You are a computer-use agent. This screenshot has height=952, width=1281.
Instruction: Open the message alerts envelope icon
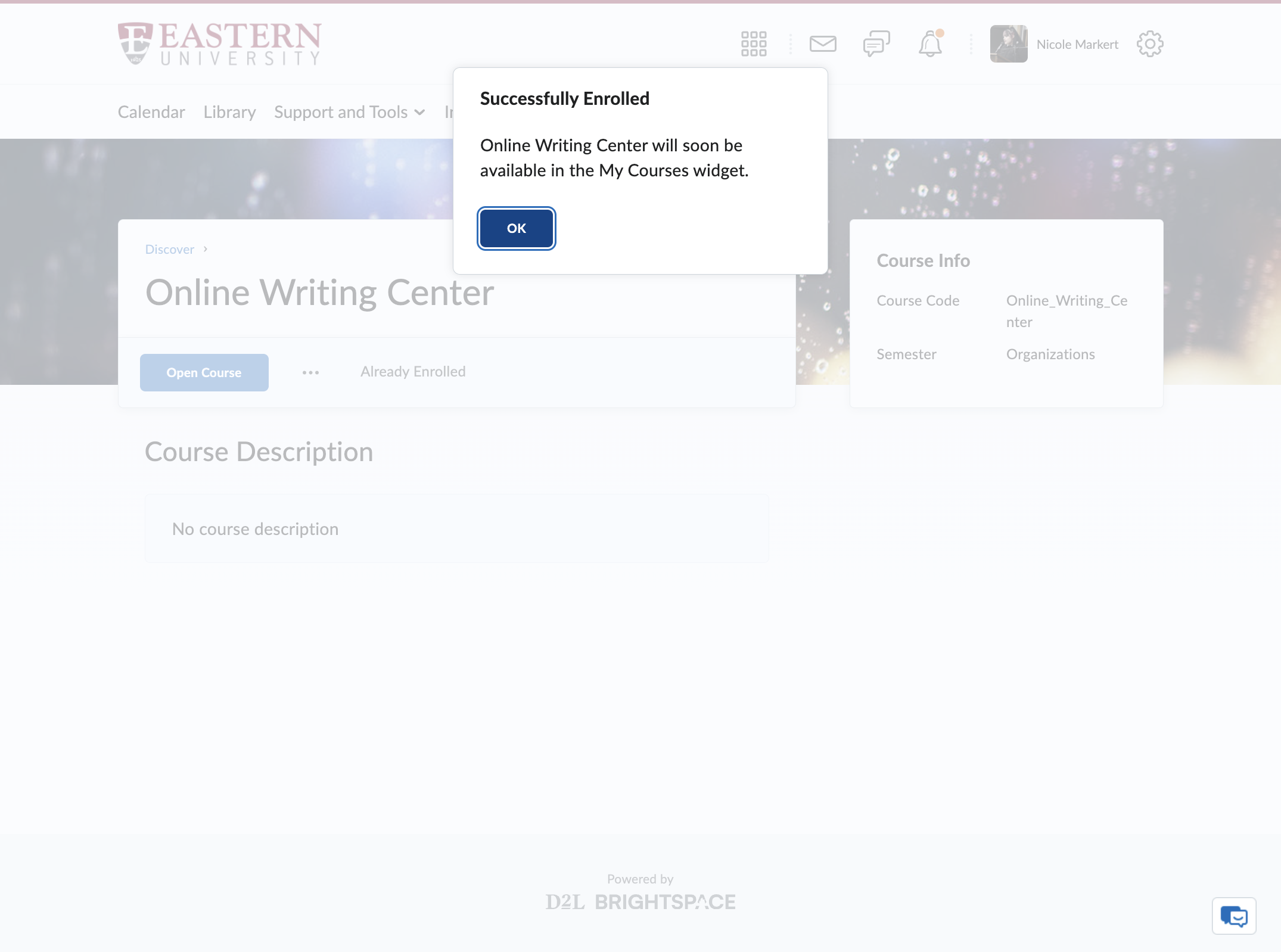(x=823, y=44)
